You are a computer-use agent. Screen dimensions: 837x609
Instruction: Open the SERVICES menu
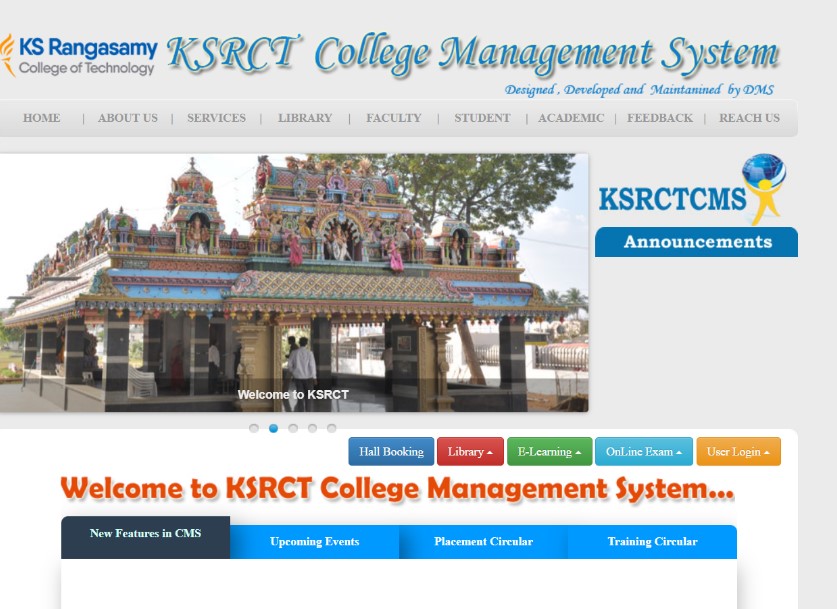point(216,118)
